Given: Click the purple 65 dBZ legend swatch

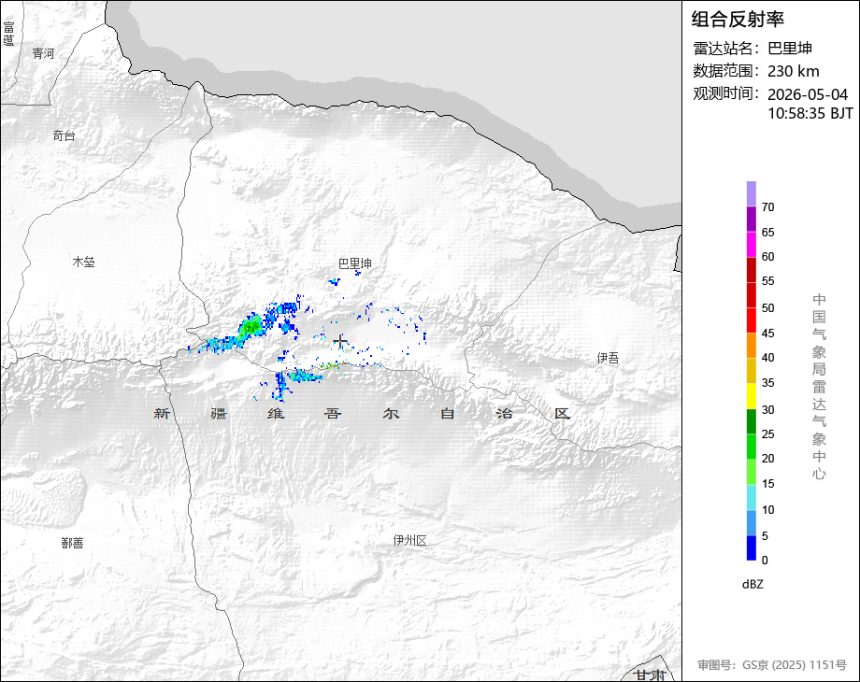Looking at the screenshot, I should click(x=751, y=219).
